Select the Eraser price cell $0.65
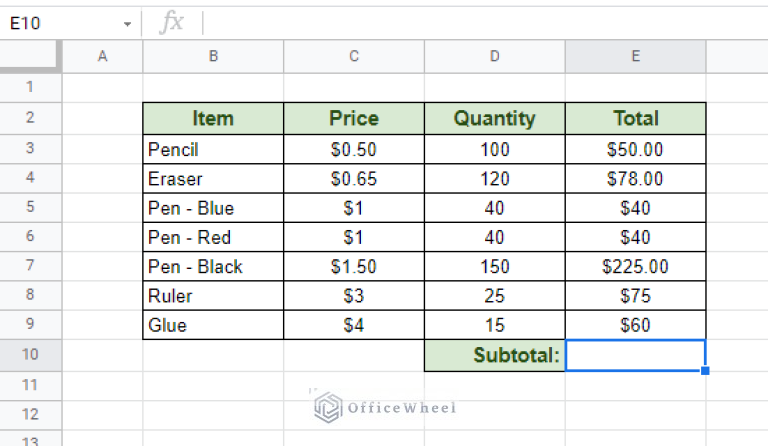 354,179
